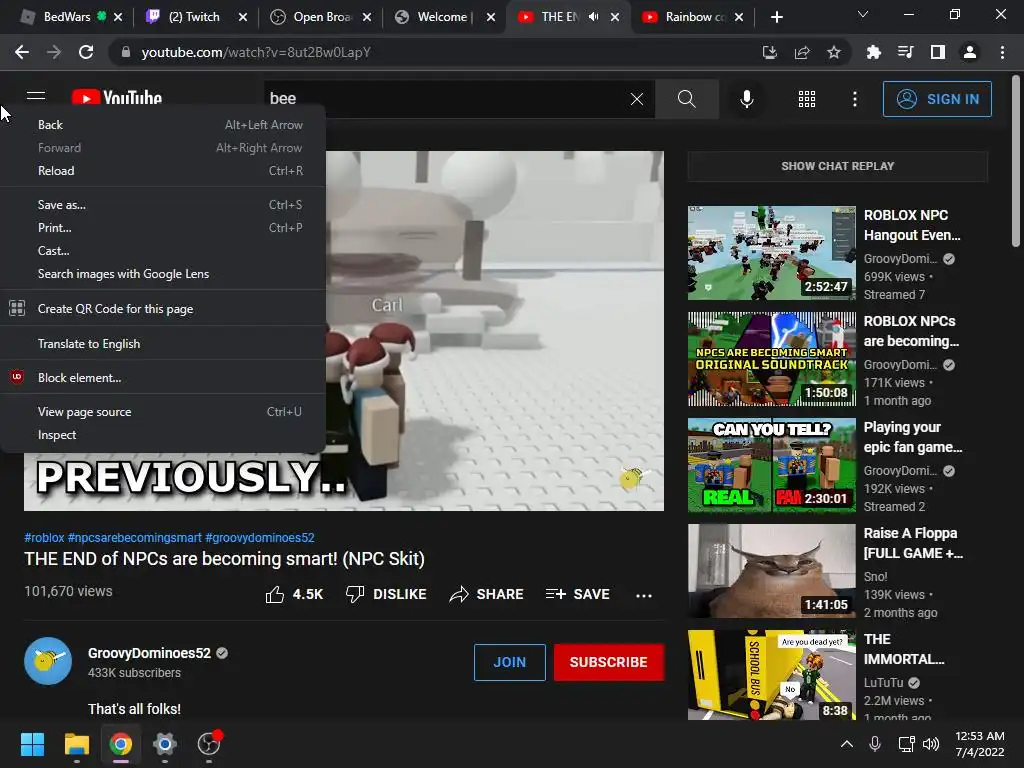Choose Back in the context menu
Image resolution: width=1024 pixels, height=768 pixels.
click(163, 125)
